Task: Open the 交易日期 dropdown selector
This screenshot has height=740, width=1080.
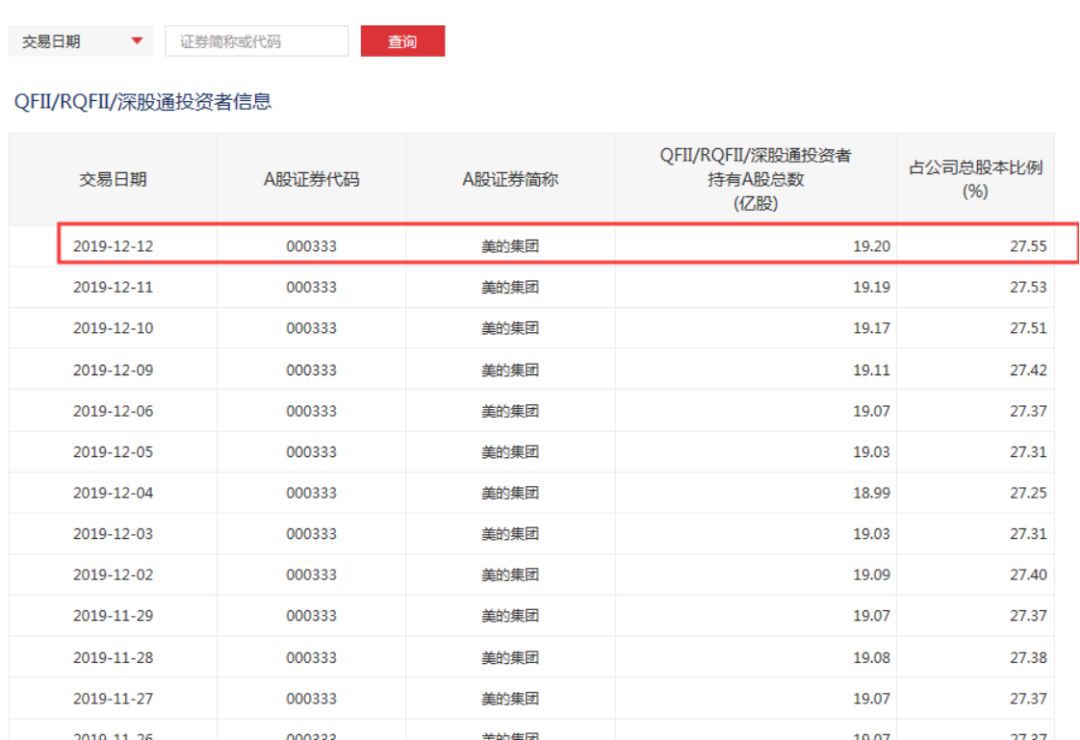Action: coord(80,42)
